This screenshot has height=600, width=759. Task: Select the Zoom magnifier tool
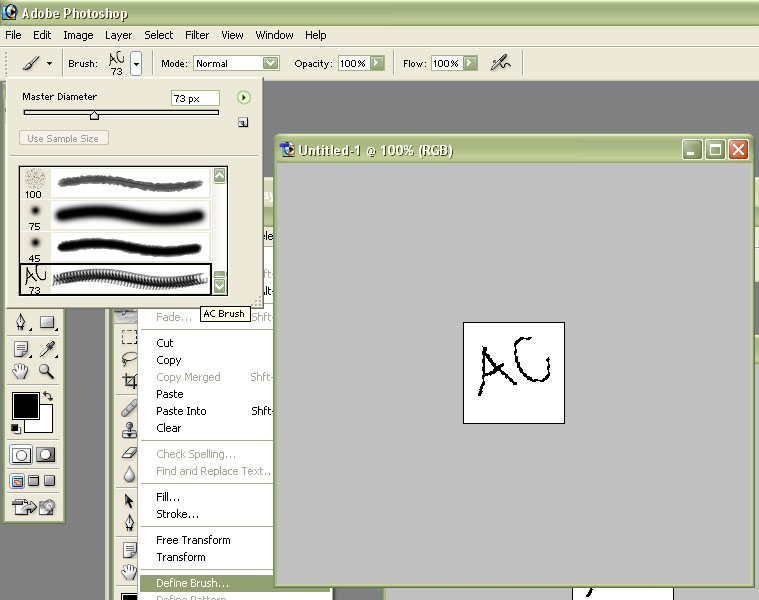pyautogui.click(x=46, y=372)
